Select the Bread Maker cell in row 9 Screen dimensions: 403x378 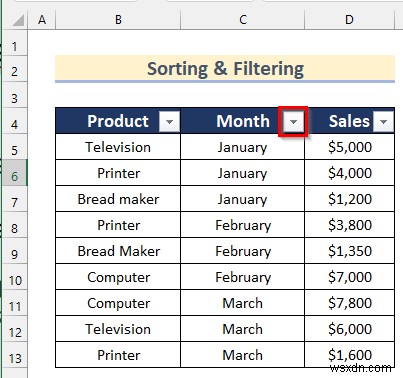118,251
